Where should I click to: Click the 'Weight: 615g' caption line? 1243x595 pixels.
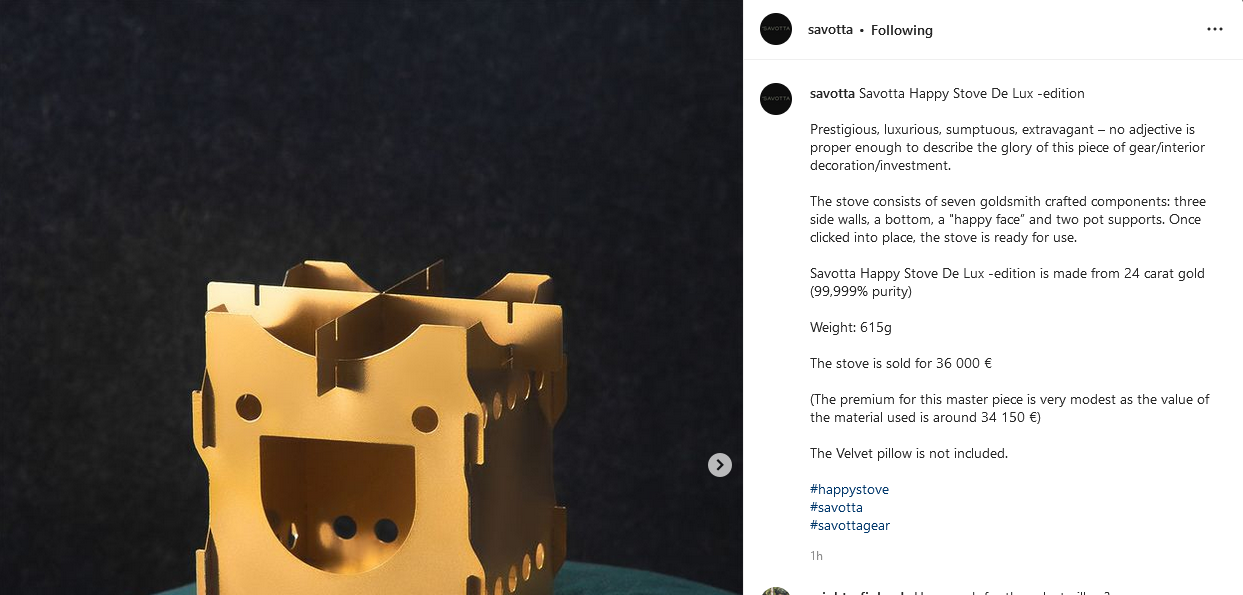pyautogui.click(x=850, y=327)
